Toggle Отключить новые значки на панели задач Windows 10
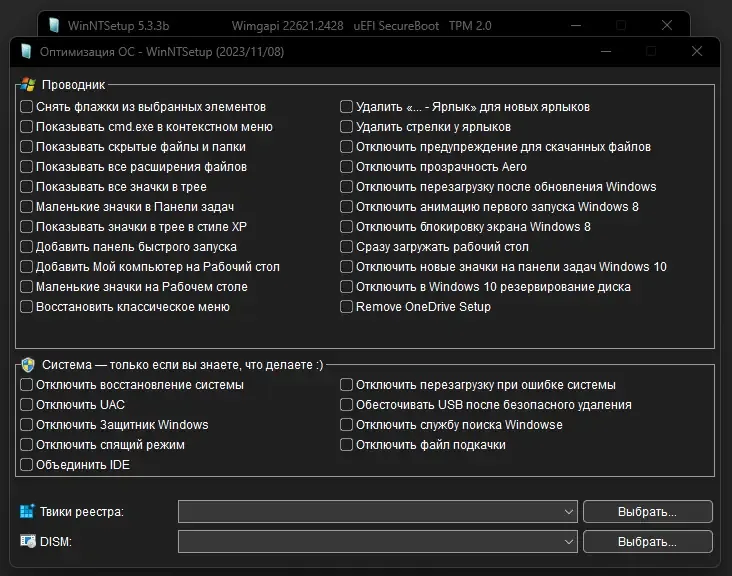The height and width of the screenshot is (576, 732). click(x=346, y=267)
